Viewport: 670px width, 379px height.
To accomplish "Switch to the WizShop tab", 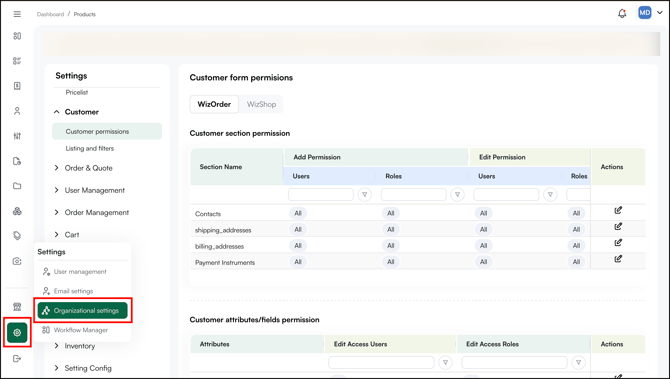I will [261, 104].
